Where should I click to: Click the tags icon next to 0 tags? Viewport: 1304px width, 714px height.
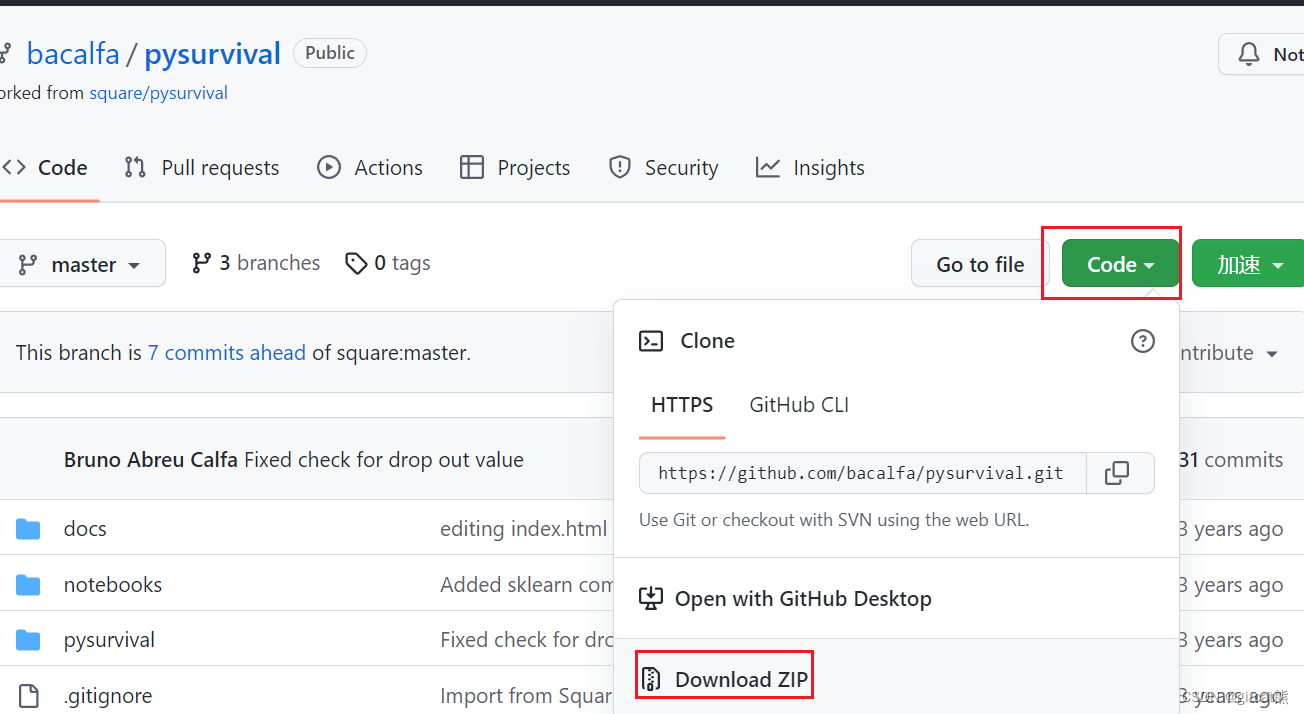pos(356,264)
